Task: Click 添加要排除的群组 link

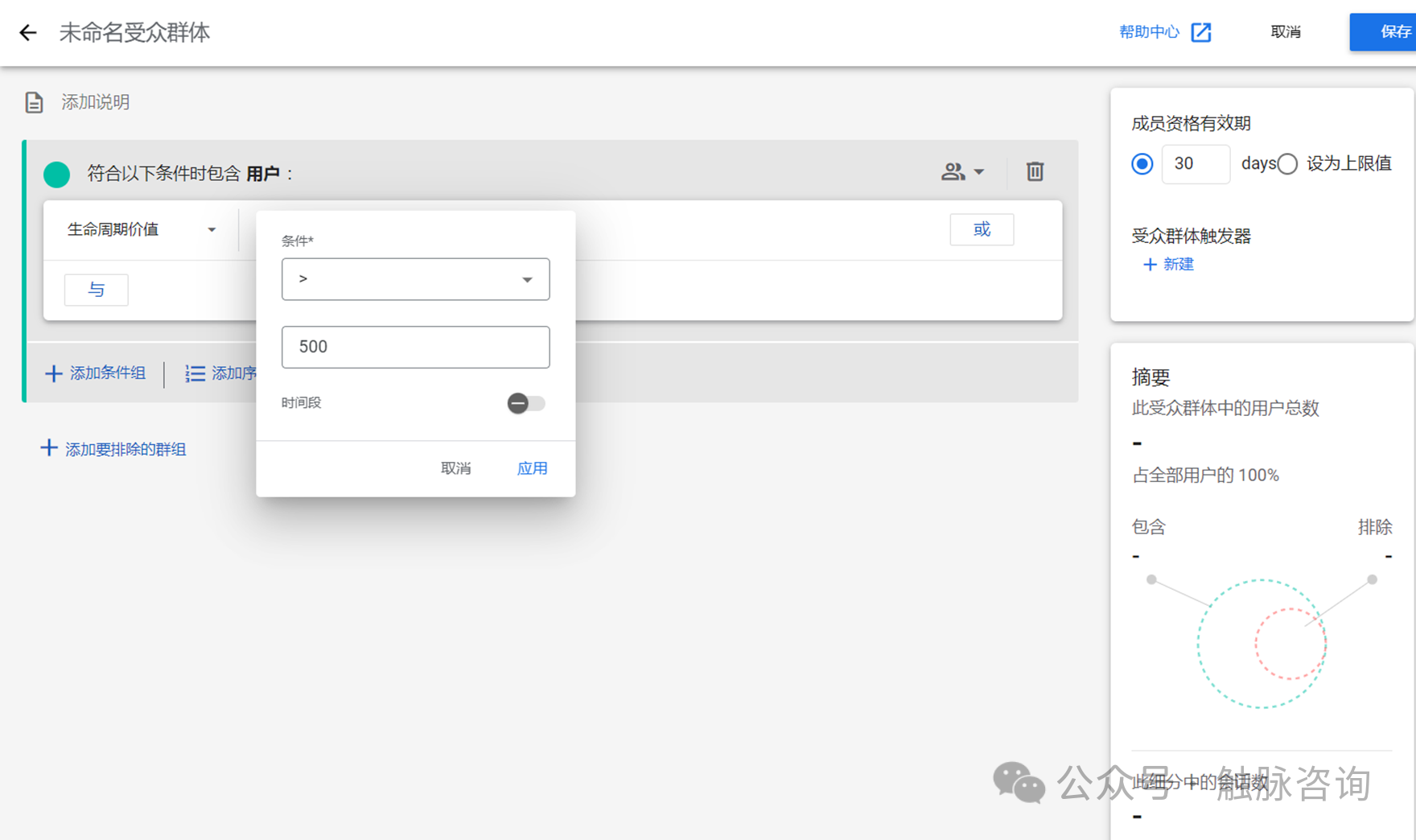Action: pos(126,449)
